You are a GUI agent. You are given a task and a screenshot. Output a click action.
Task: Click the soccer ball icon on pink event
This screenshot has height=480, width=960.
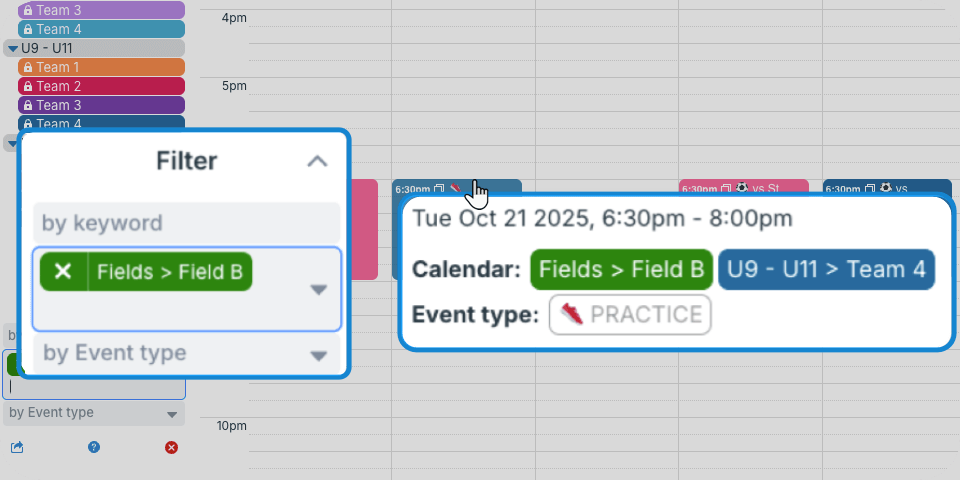(x=741, y=187)
